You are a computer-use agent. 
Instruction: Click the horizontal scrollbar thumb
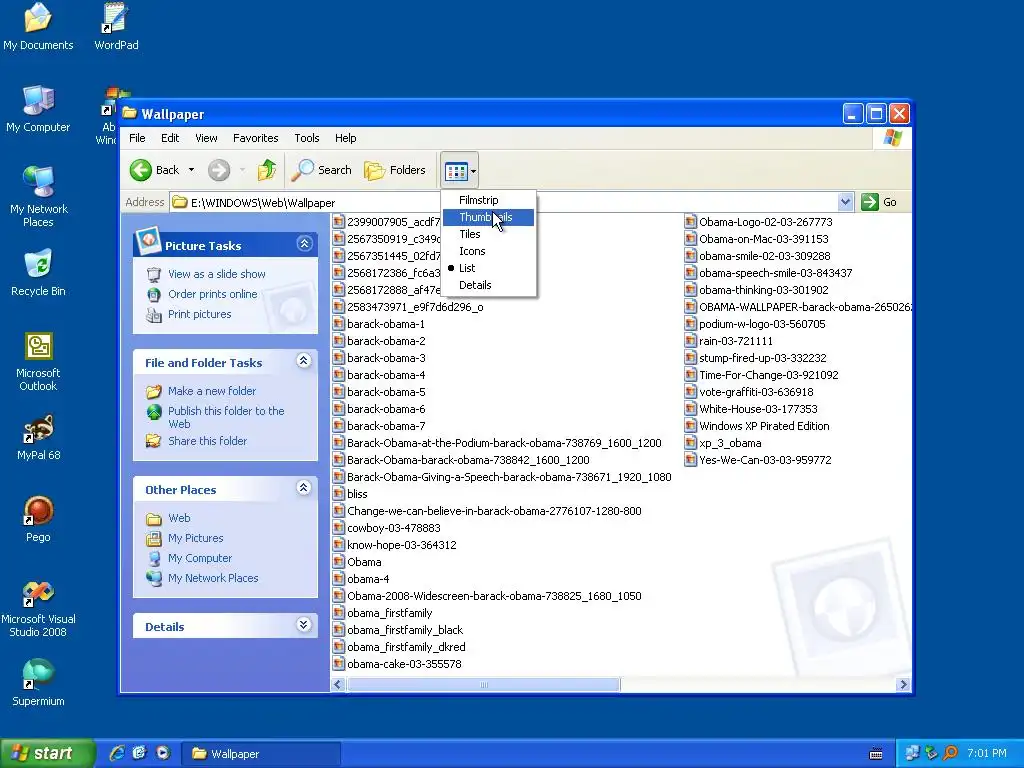coord(483,684)
